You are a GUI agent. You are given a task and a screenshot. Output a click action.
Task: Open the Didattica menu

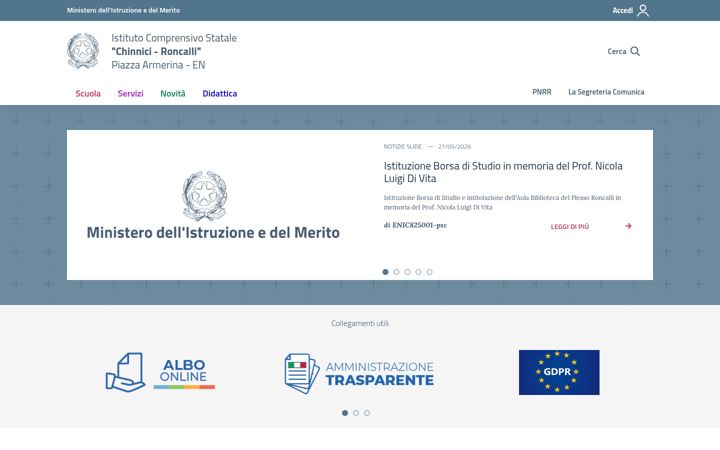pos(219,94)
